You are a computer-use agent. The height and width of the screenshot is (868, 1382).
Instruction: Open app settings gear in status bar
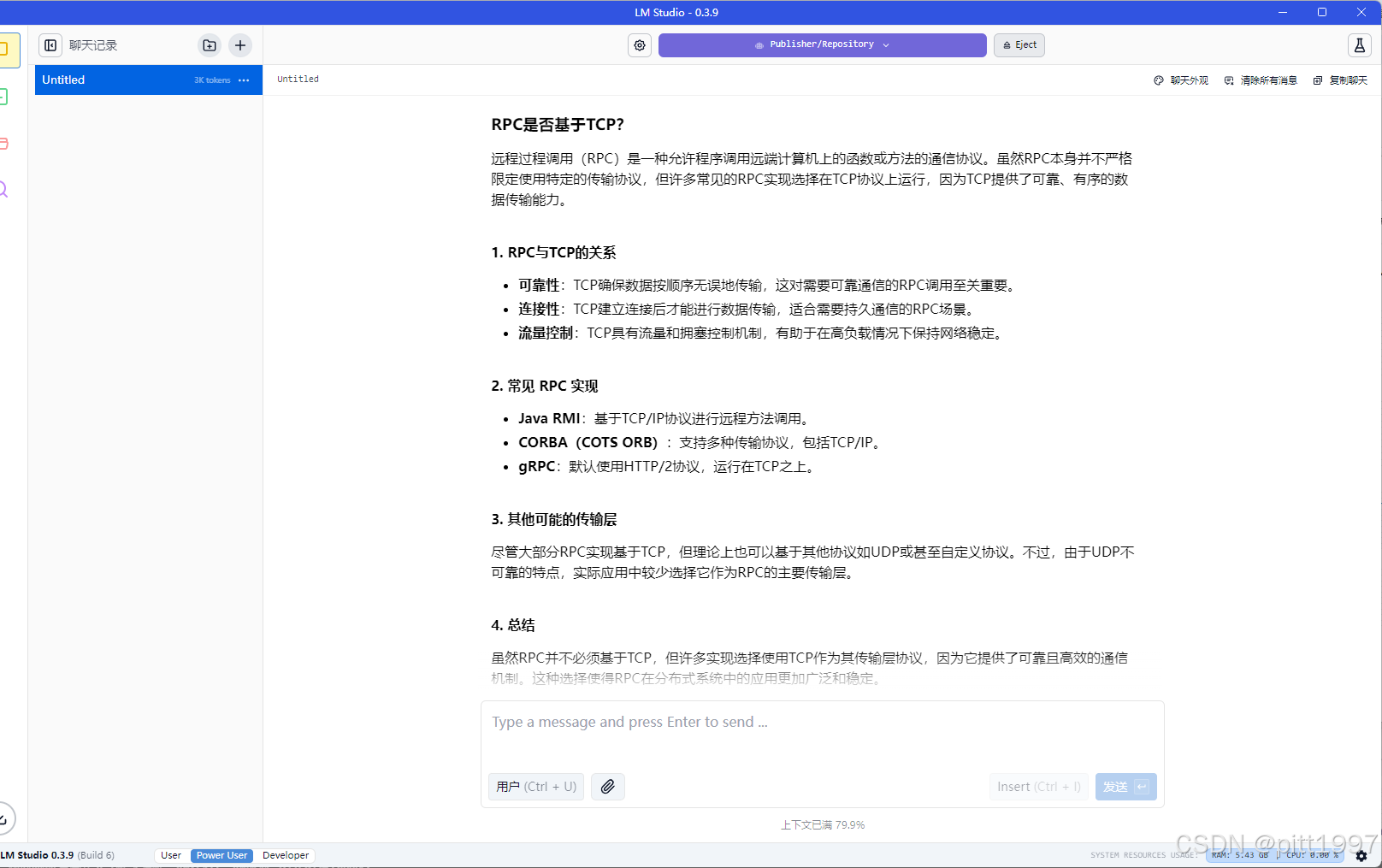pos(1361,855)
